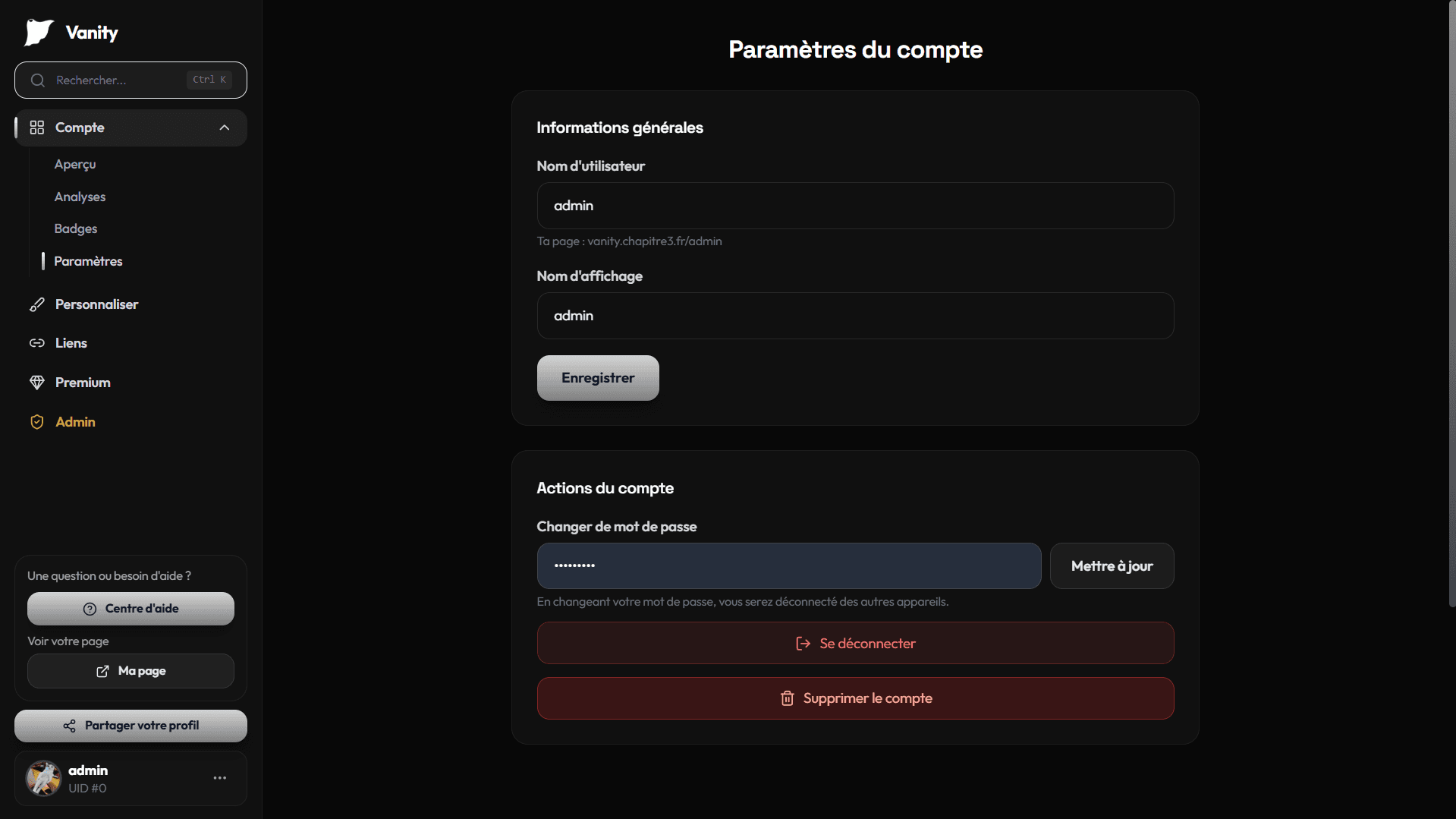Open the Ma page button
This screenshot has height=819, width=1456.
131,671
